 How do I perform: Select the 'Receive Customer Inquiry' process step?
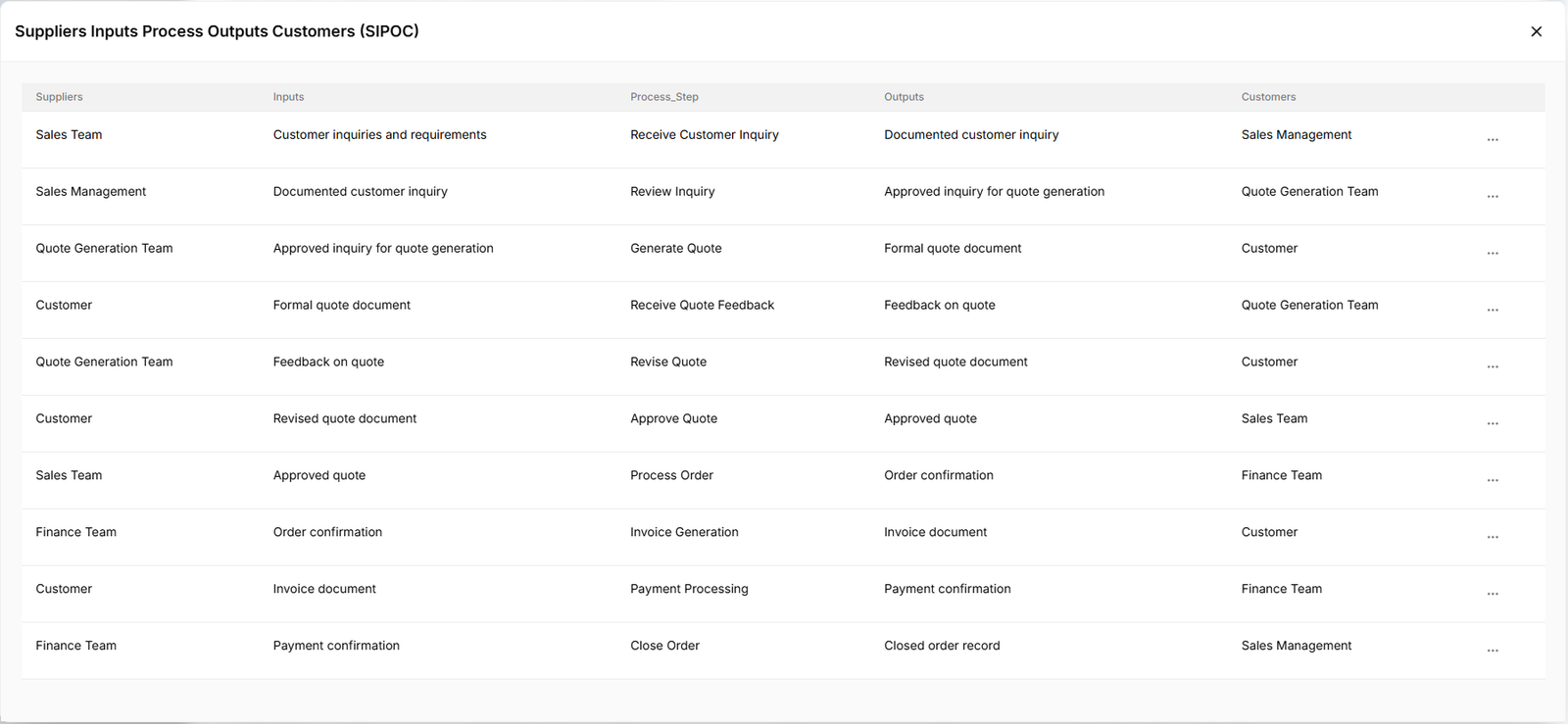[x=705, y=135]
